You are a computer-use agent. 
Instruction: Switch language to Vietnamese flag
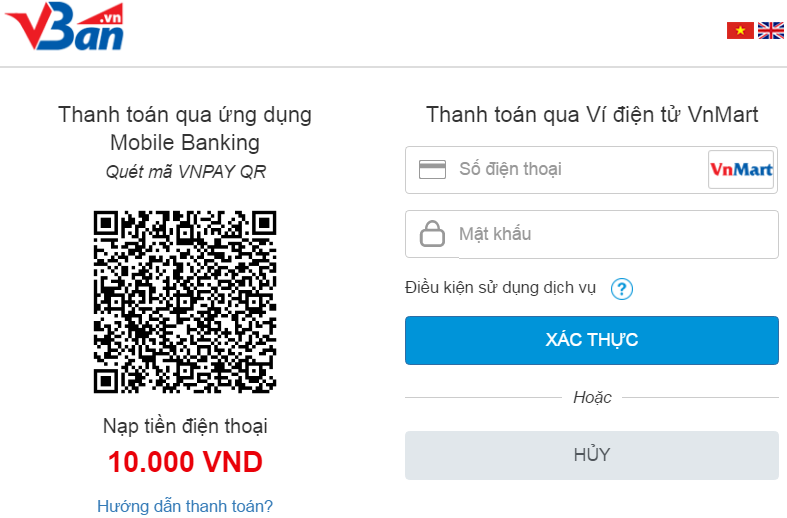[740, 31]
